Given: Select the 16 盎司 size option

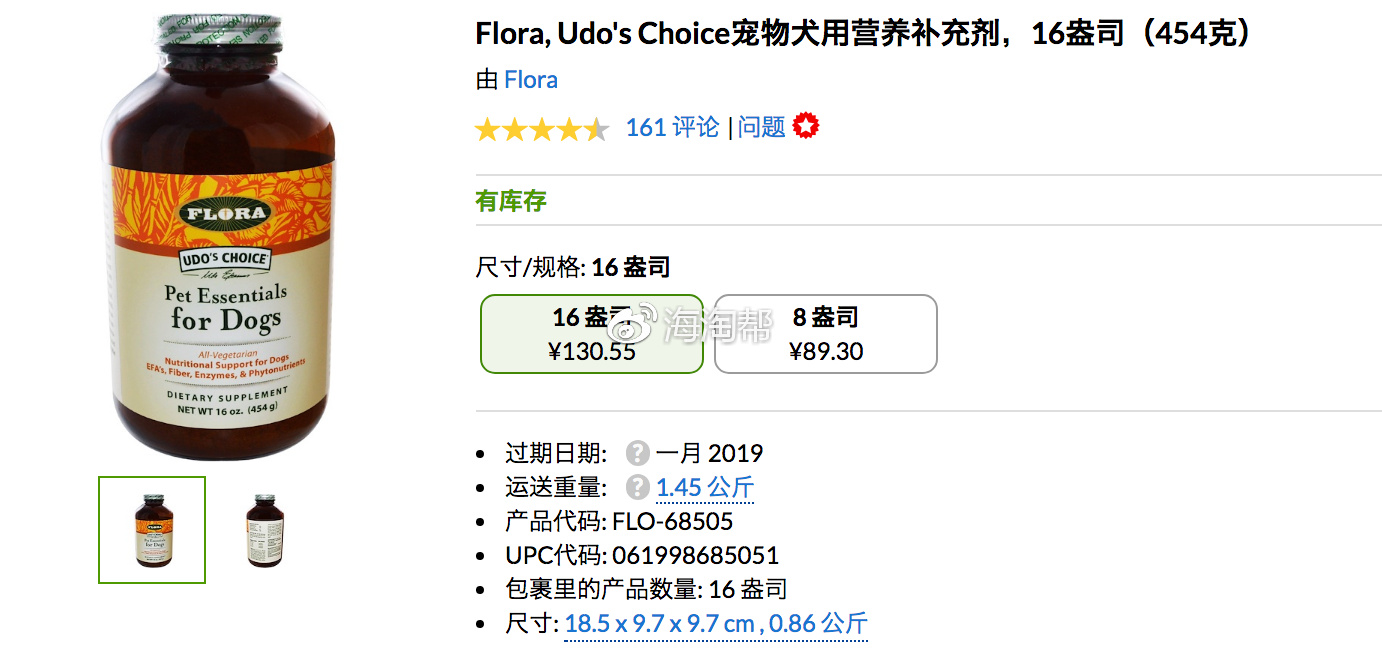Looking at the screenshot, I should pos(592,334).
